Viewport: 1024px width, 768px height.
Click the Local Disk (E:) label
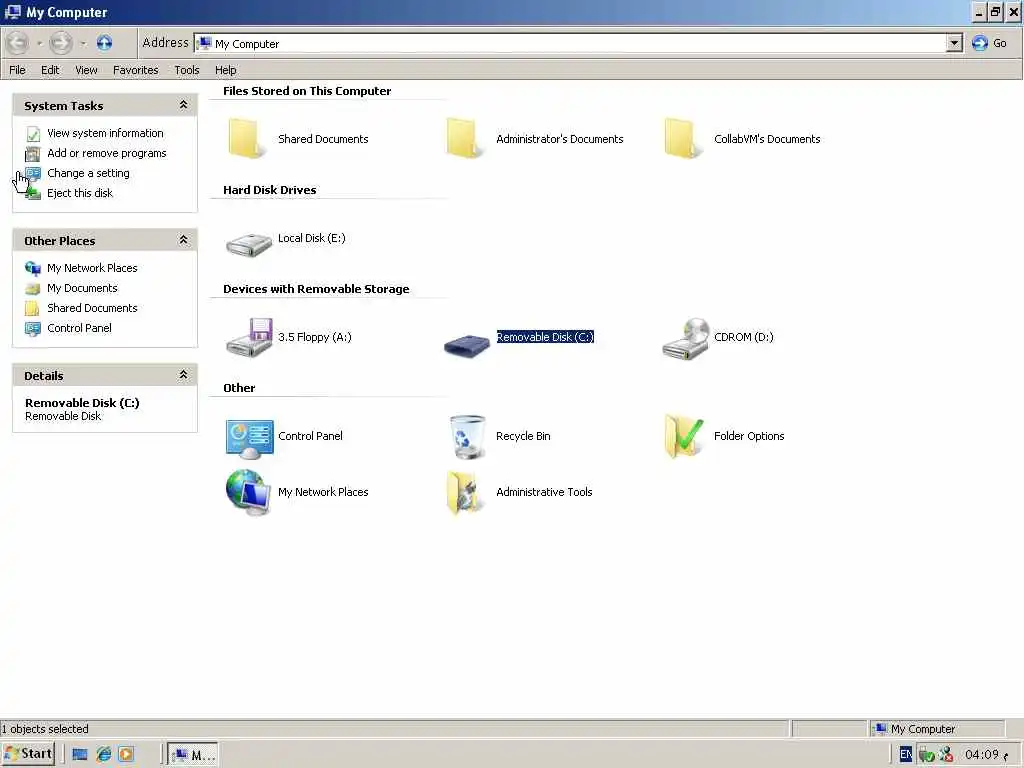click(312, 238)
